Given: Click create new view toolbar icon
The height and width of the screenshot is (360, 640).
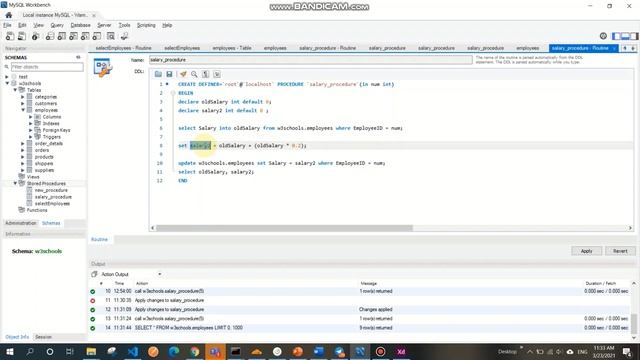Looking at the screenshot, I should [x=73, y=36].
